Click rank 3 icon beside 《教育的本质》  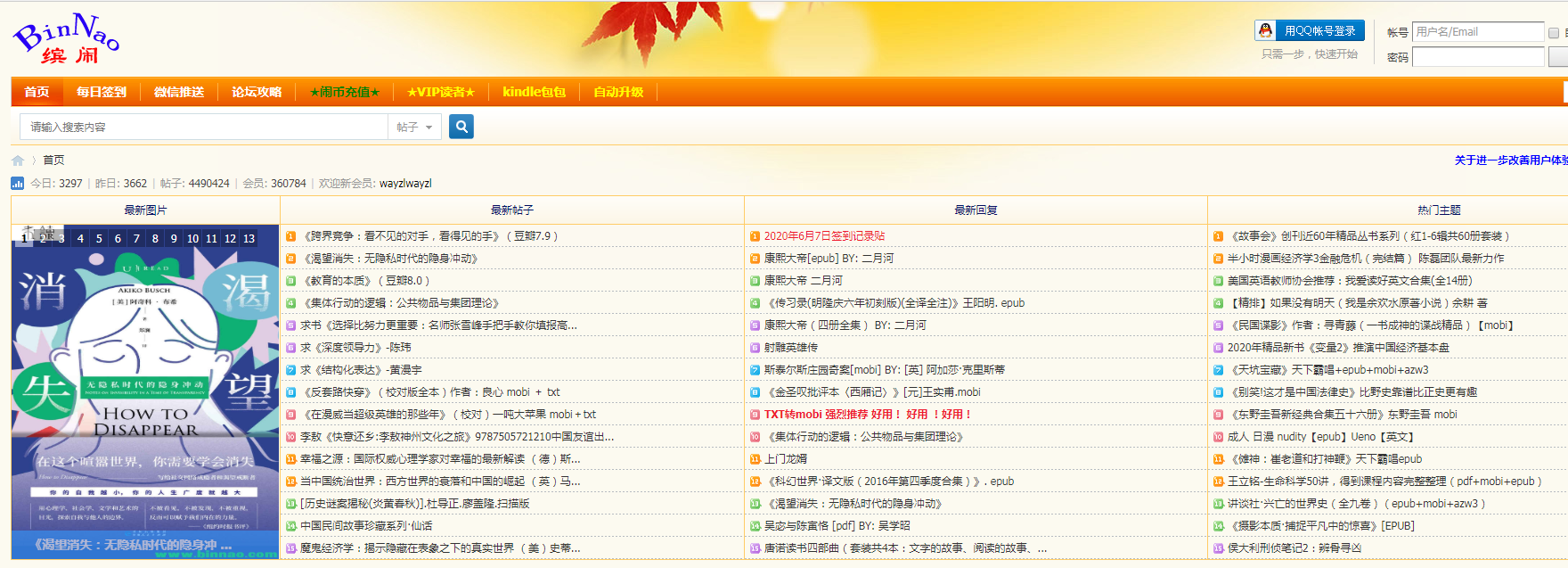point(290,281)
